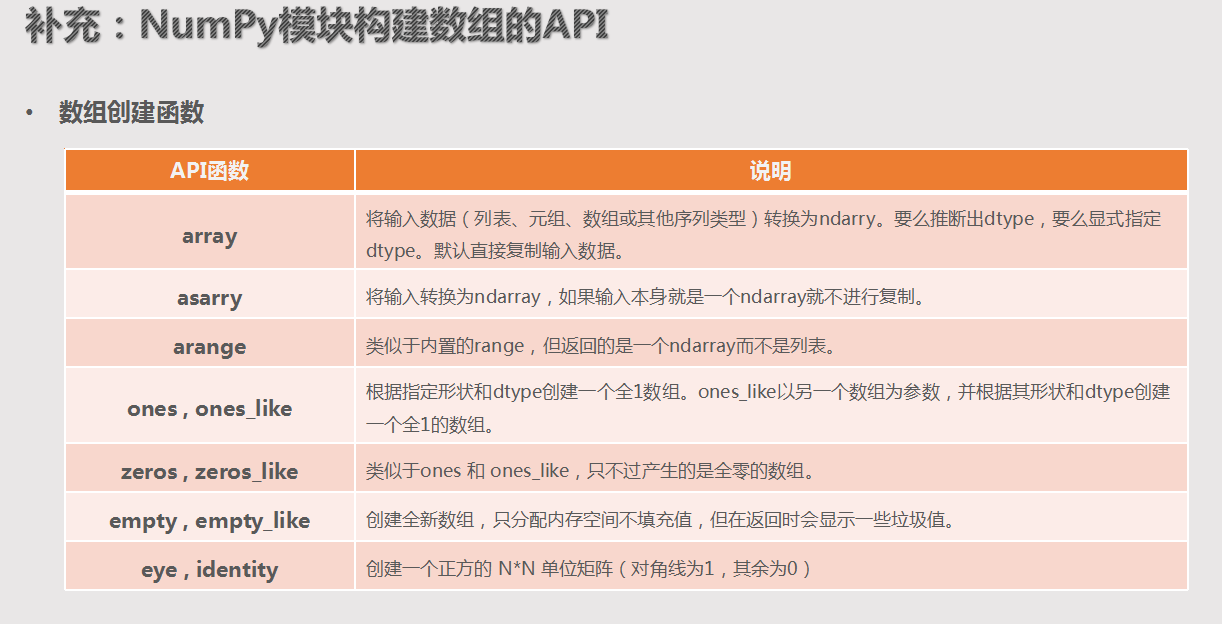The image size is (1222, 624).
Task: Click the "说明" column header
Action: [x=771, y=170]
